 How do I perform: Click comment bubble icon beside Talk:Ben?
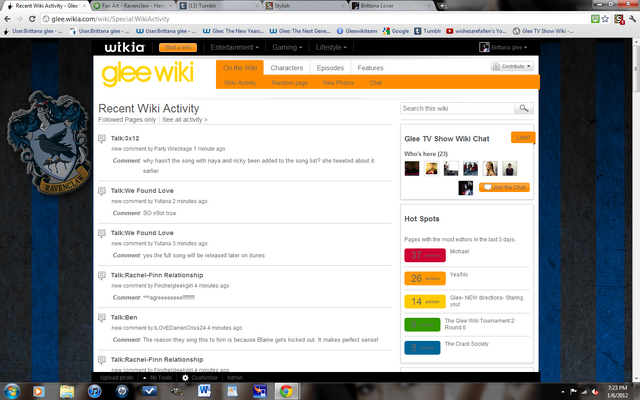[102, 318]
